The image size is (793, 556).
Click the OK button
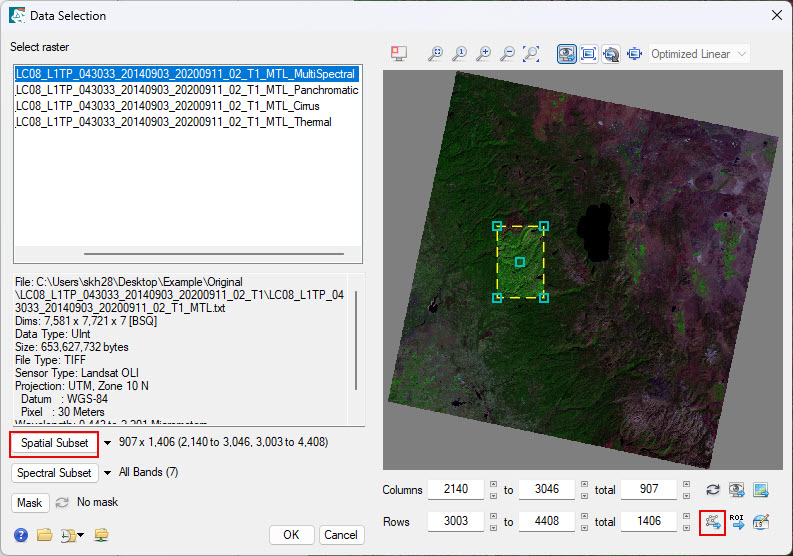291,535
